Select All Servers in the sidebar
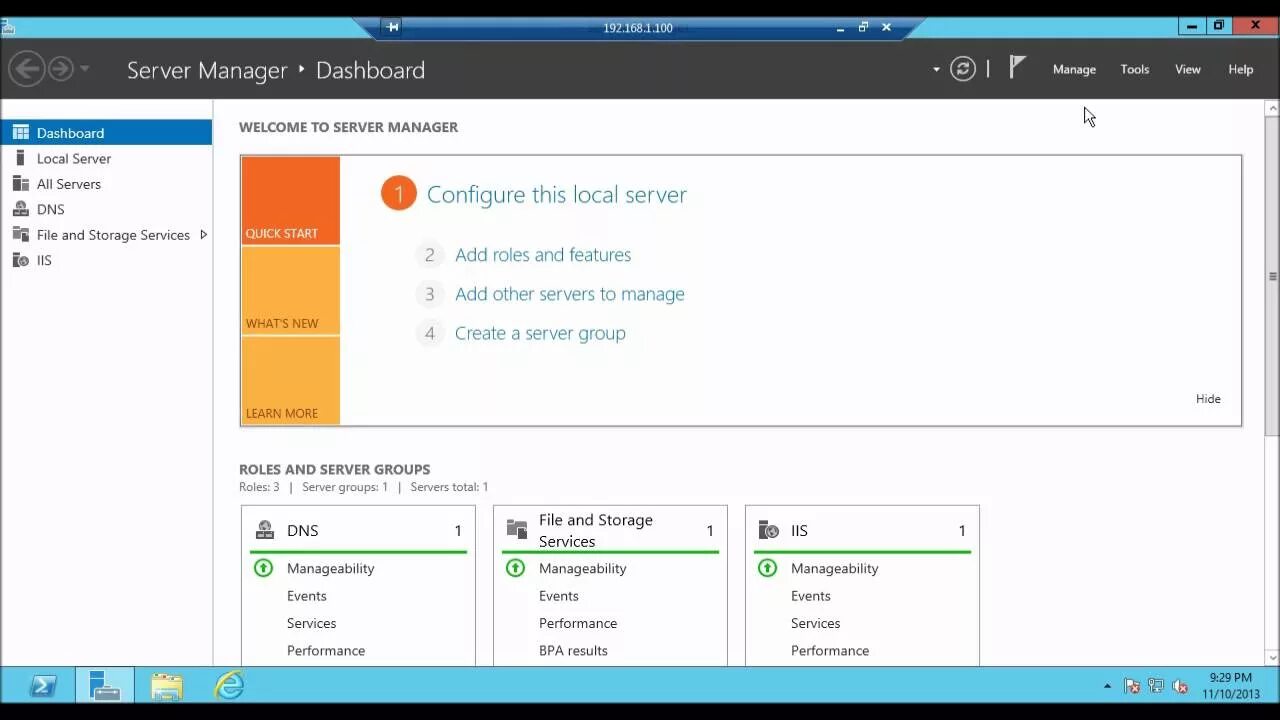Screen dimensions: 1280x720 click(x=106, y=184)
